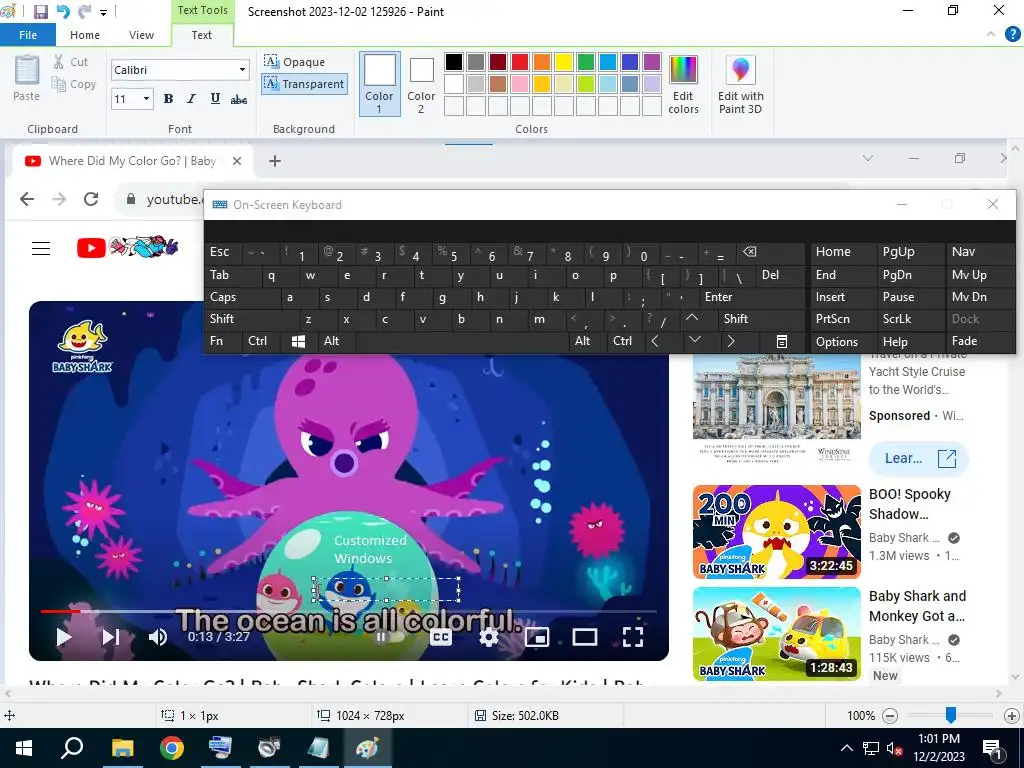This screenshot has height=768, width=1024.
Task: Click the video volume speaker icon
Action: pos(157,637)
